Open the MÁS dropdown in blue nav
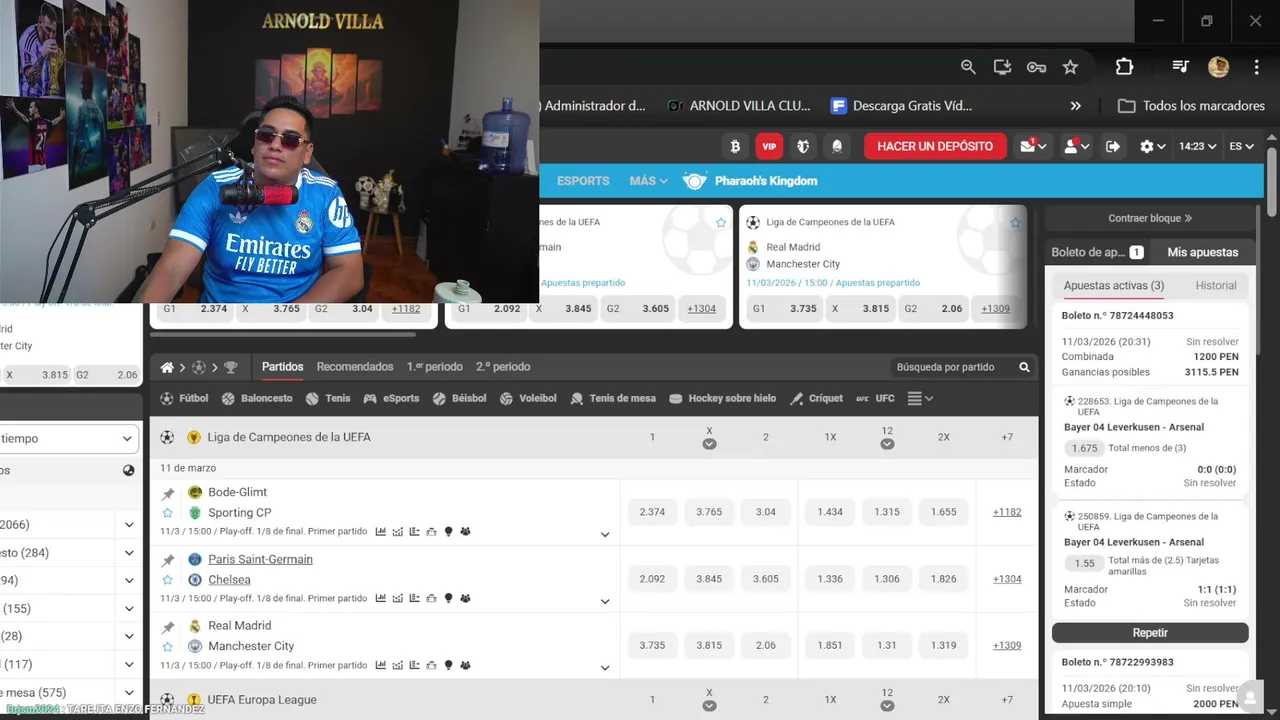1280x720 pixels. [648, 181]
